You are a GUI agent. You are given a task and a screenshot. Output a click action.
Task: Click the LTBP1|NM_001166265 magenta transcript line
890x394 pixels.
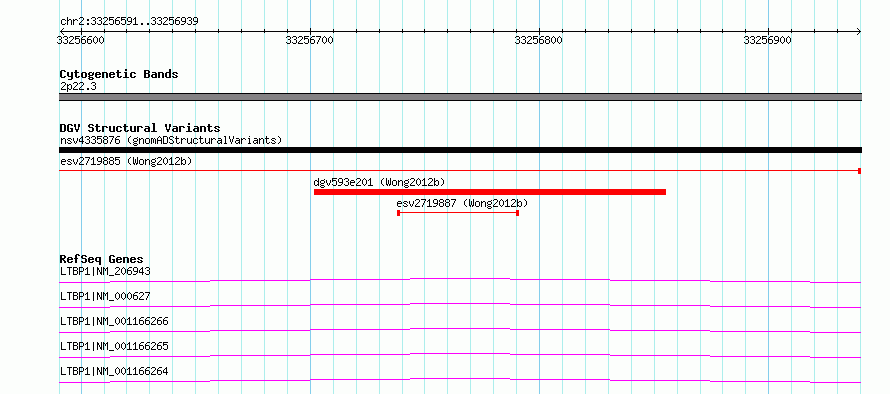tap(460, 355)
